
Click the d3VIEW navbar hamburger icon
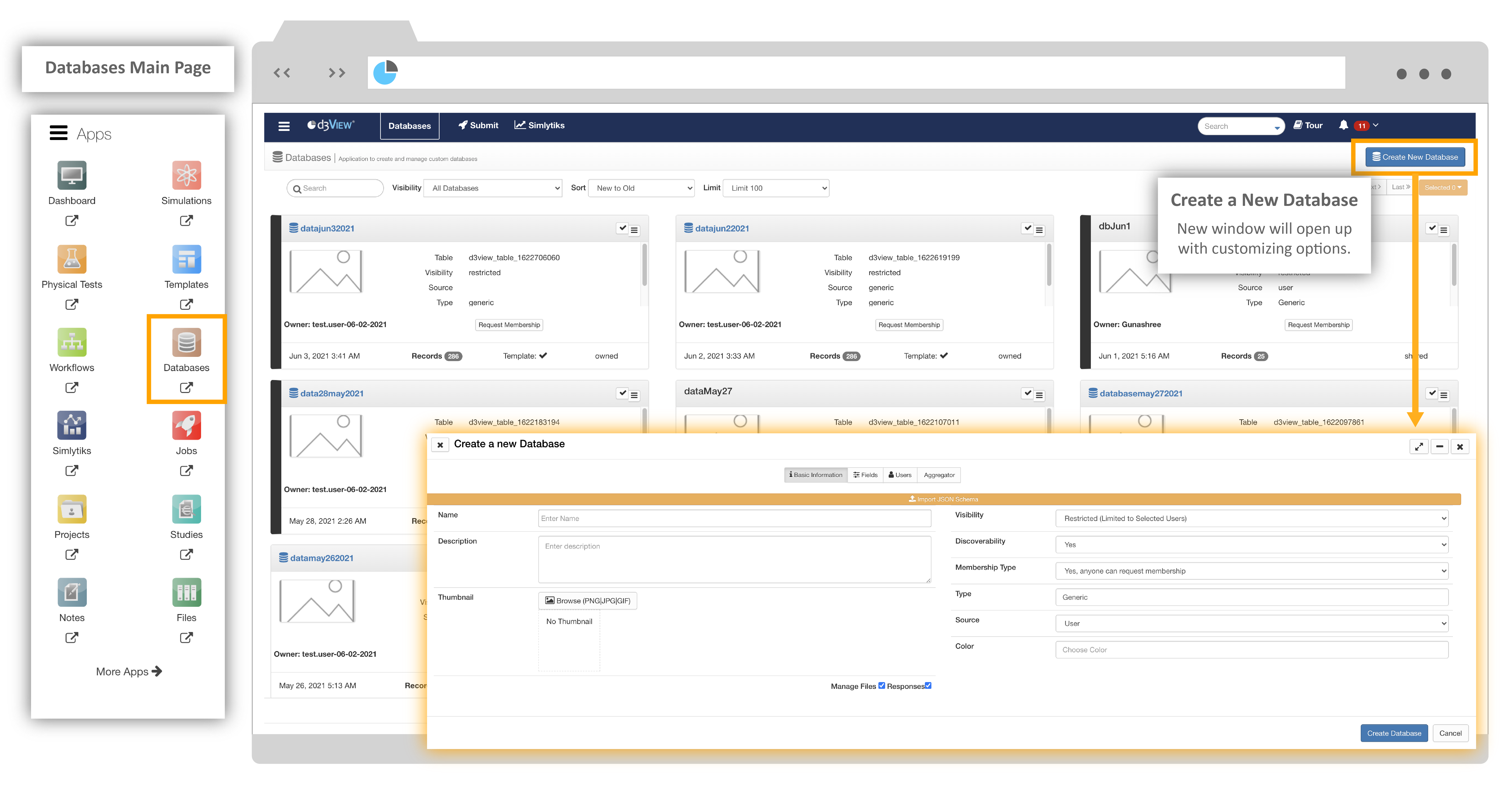pyautogui.click(x=284, y=126)
